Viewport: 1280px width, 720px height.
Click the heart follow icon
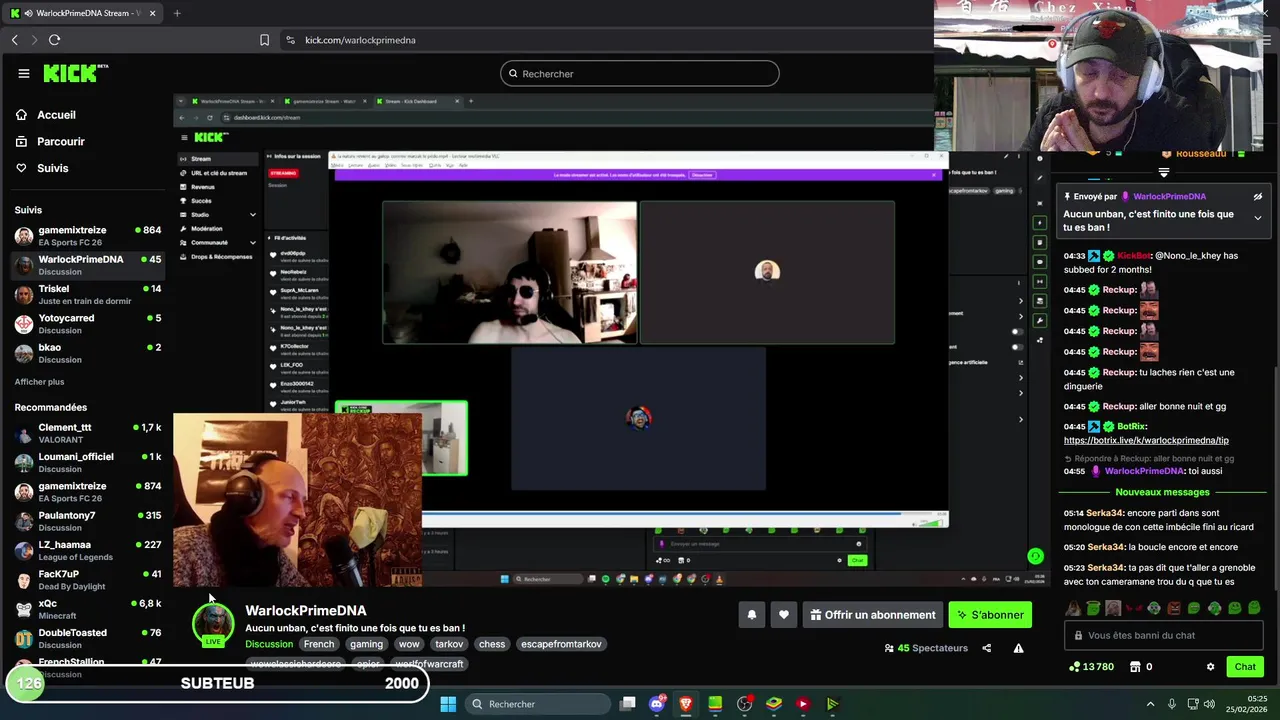[784, 615]
